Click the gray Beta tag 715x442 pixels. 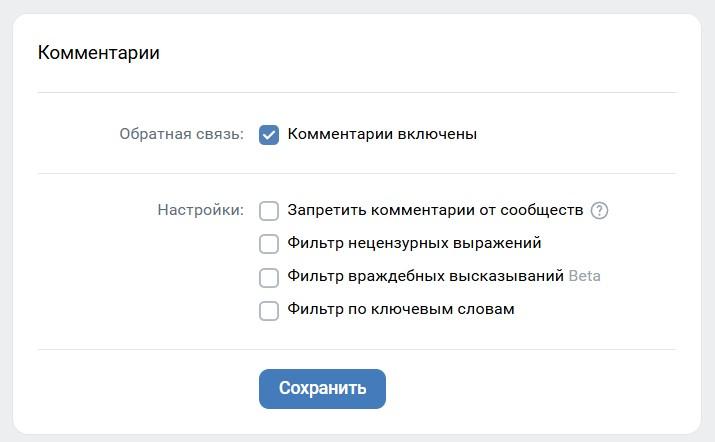pos(585,276)
